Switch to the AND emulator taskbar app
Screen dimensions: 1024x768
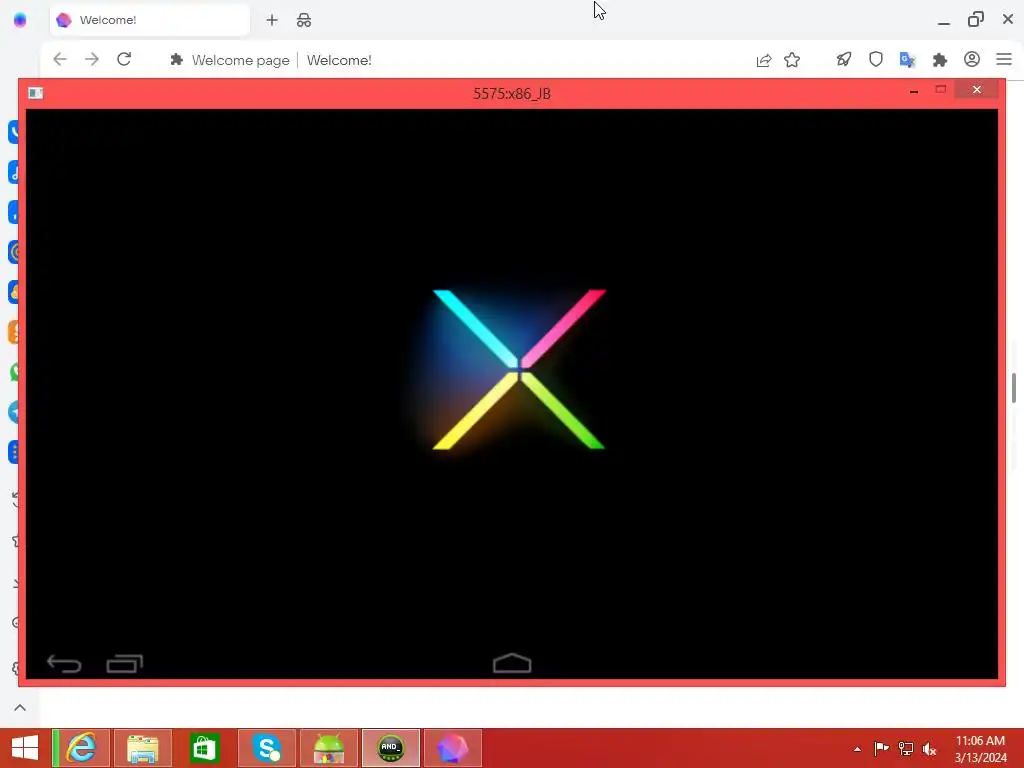pos(391,748)
